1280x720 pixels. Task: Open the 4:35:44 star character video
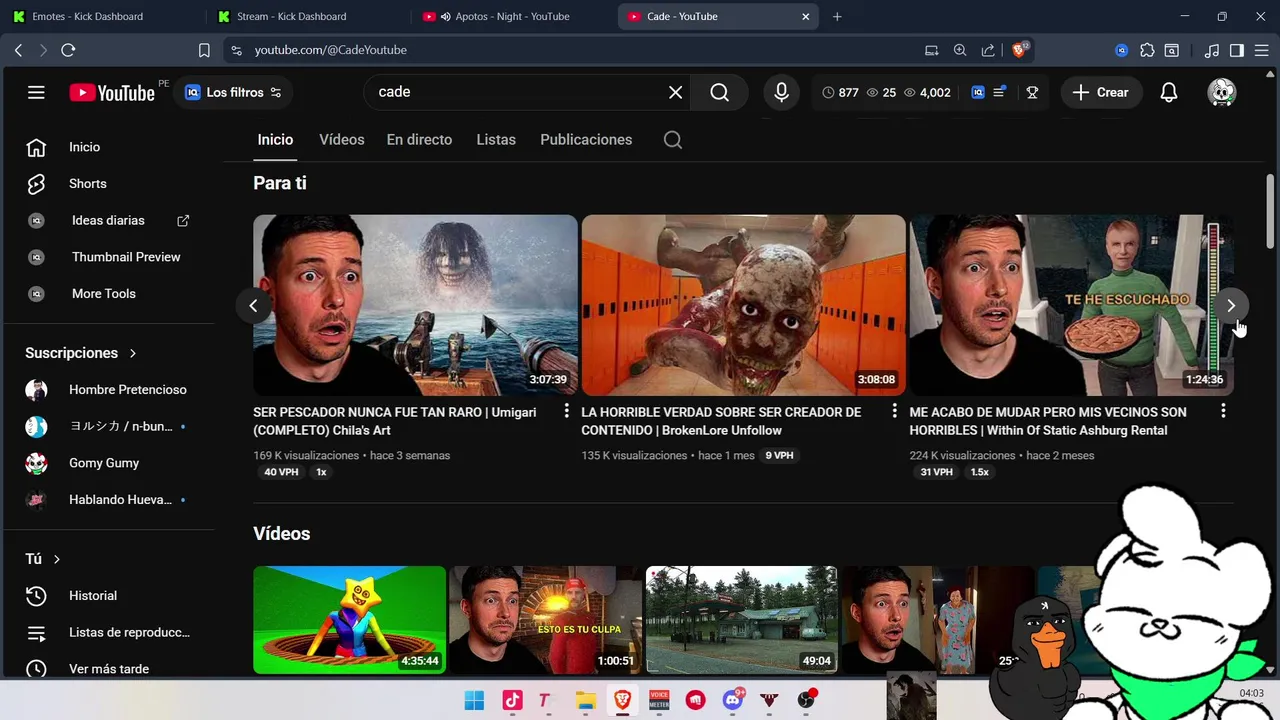pos(349,620)
